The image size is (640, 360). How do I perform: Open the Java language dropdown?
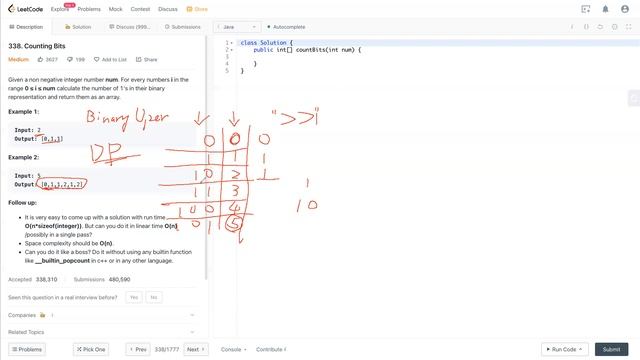pyautogui.click(x=237, y=27)
